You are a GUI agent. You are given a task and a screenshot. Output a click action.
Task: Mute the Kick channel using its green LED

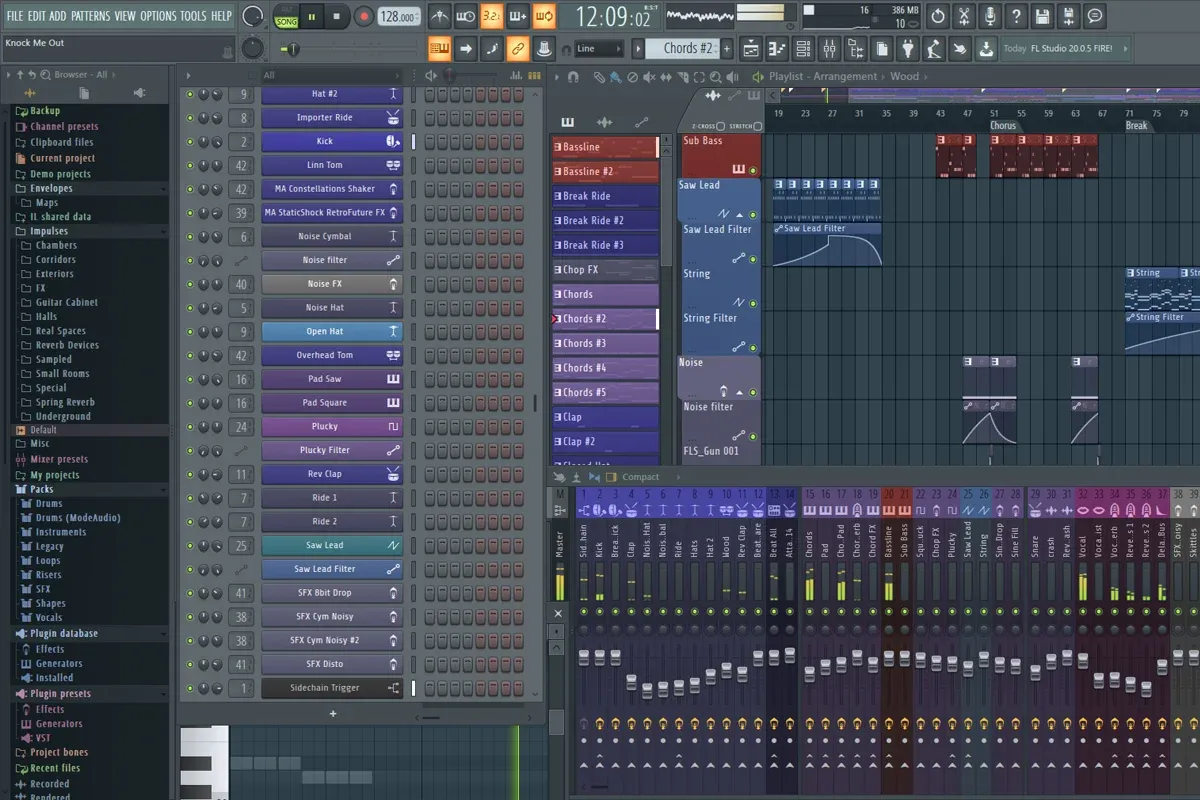pos(190,141)
